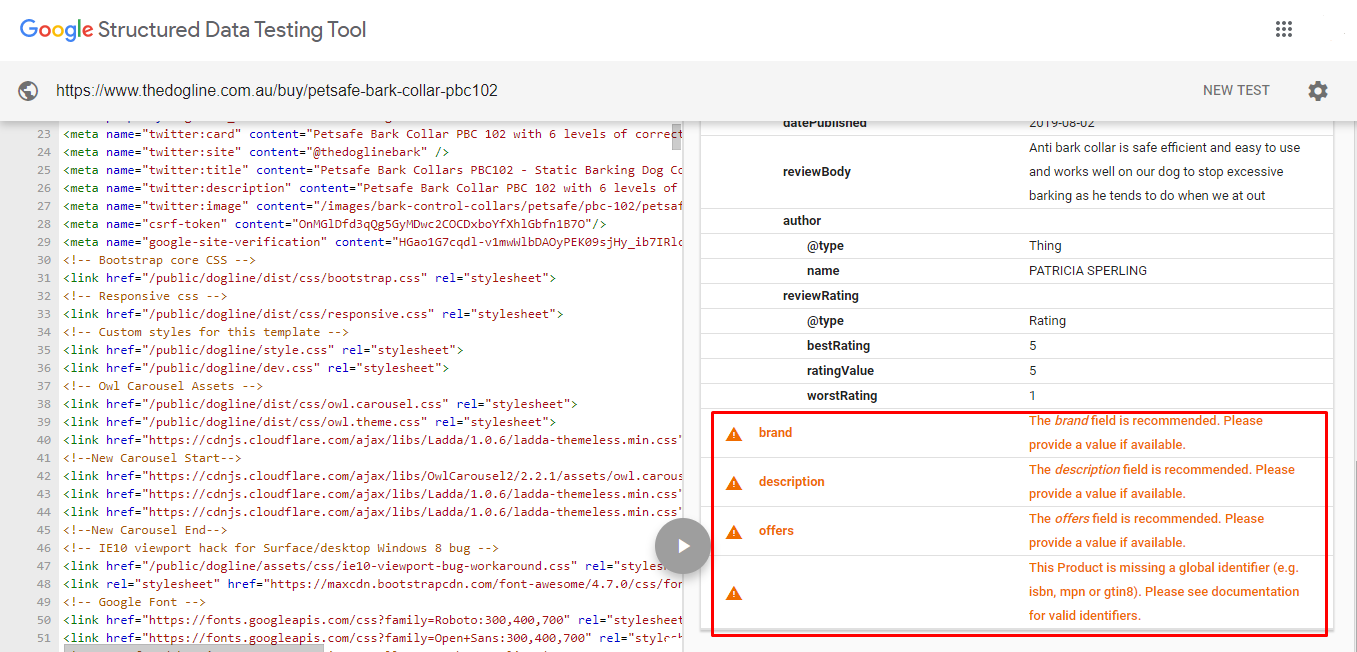Viewport: 1357px width, 652px height.
Task: Click the Bootstrap core CSS comment line
Action: tap(160, 260)
